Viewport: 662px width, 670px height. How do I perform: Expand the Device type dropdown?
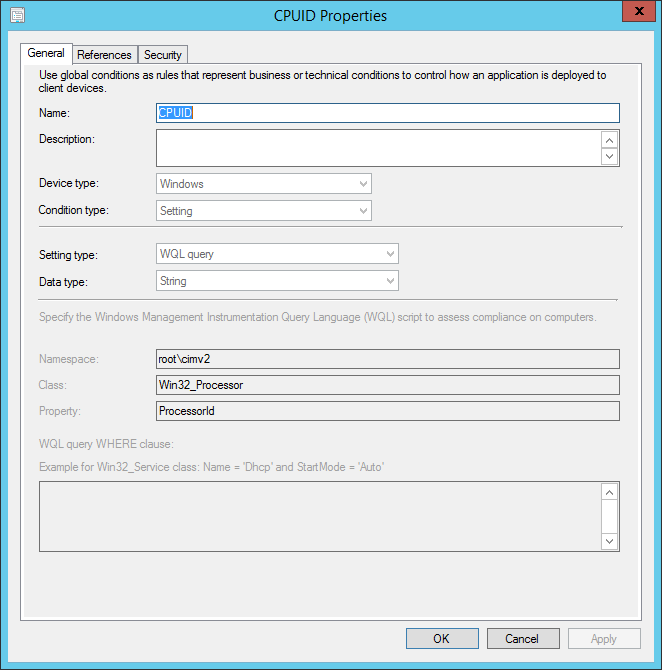[x=264, y=184]
